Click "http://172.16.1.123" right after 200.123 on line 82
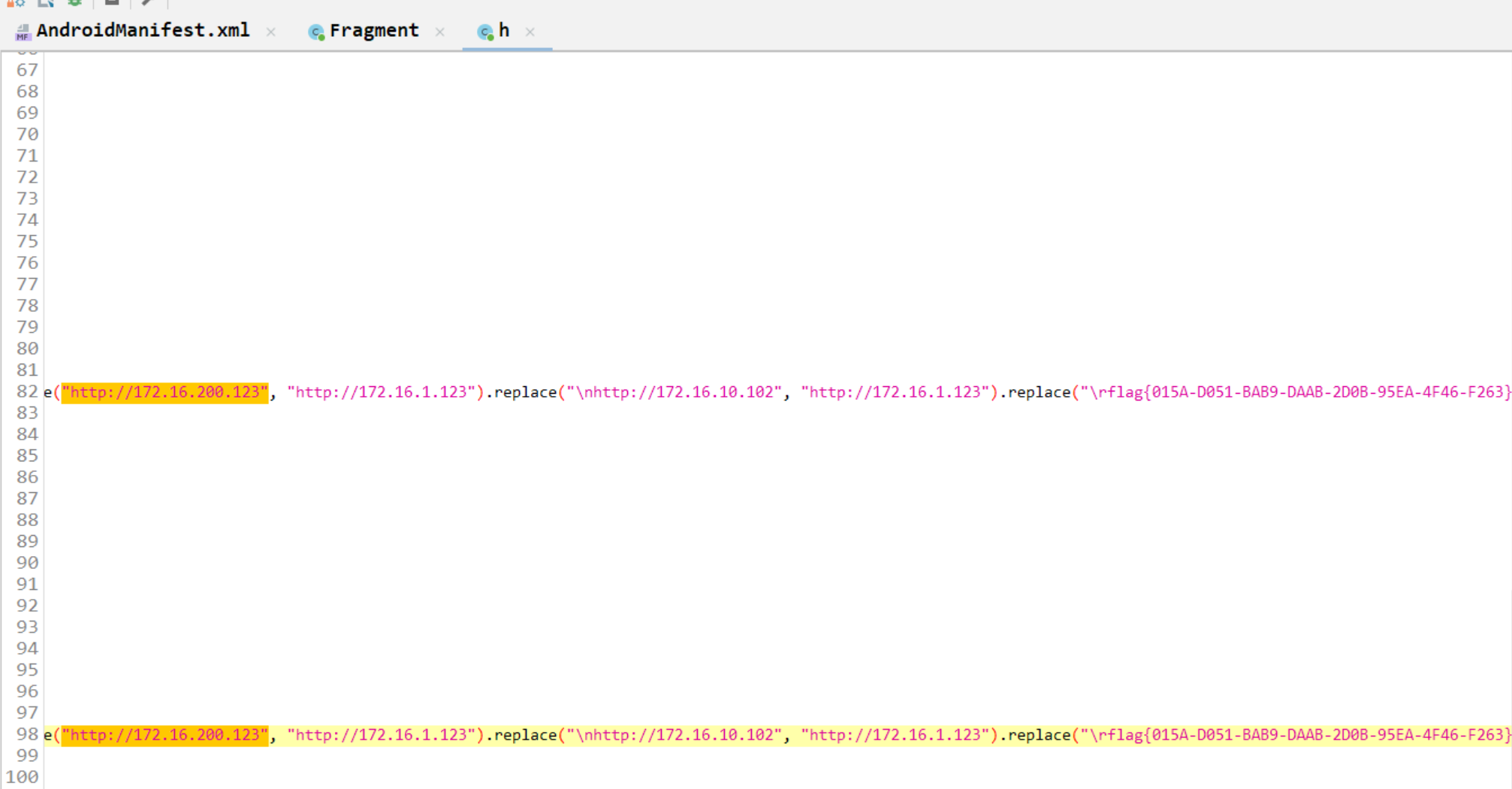Viewport: 1512px width, 789px height. coord(382,392)
